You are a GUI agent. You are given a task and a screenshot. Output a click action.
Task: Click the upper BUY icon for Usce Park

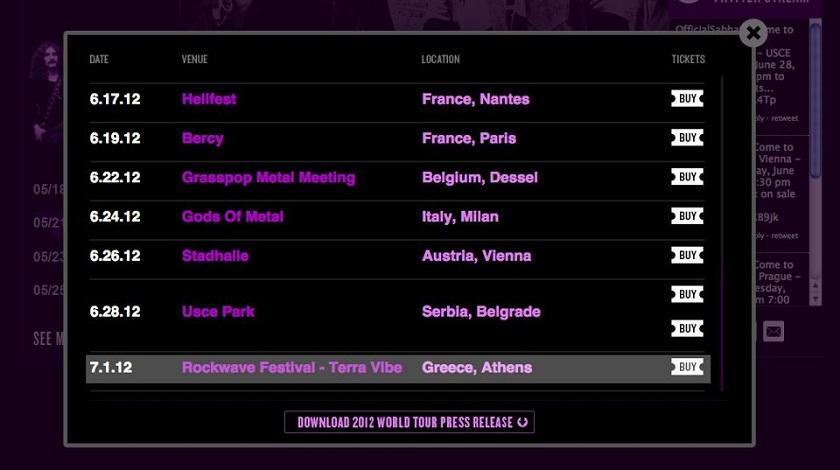[x=687, y=294]
